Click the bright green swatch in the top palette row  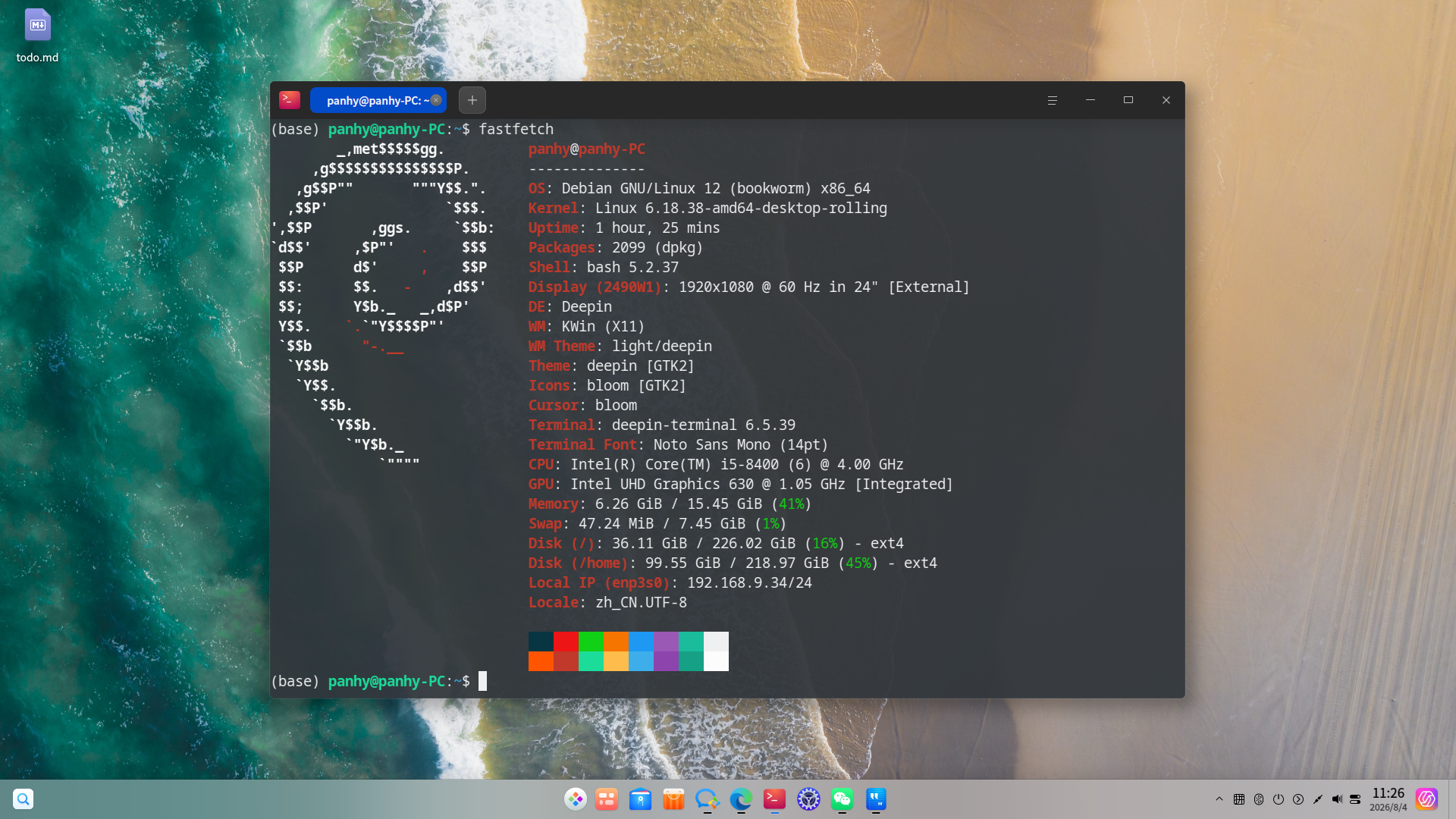pos(591,642)
